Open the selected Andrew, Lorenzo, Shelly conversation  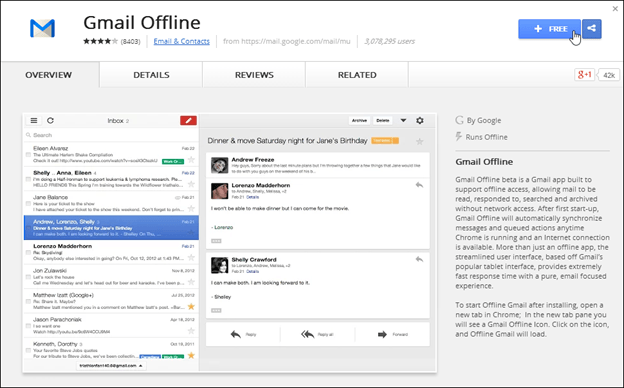111,228
